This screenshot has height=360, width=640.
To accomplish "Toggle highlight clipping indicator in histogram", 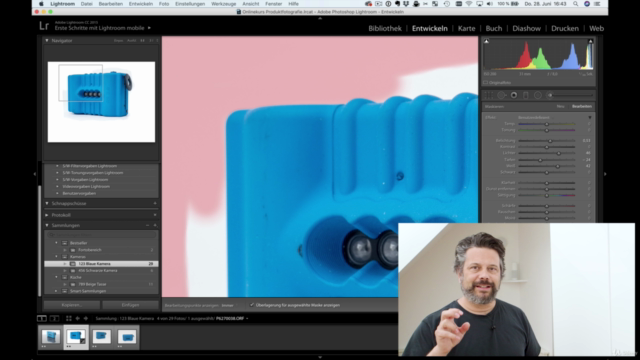I will (x=590, y=41).
